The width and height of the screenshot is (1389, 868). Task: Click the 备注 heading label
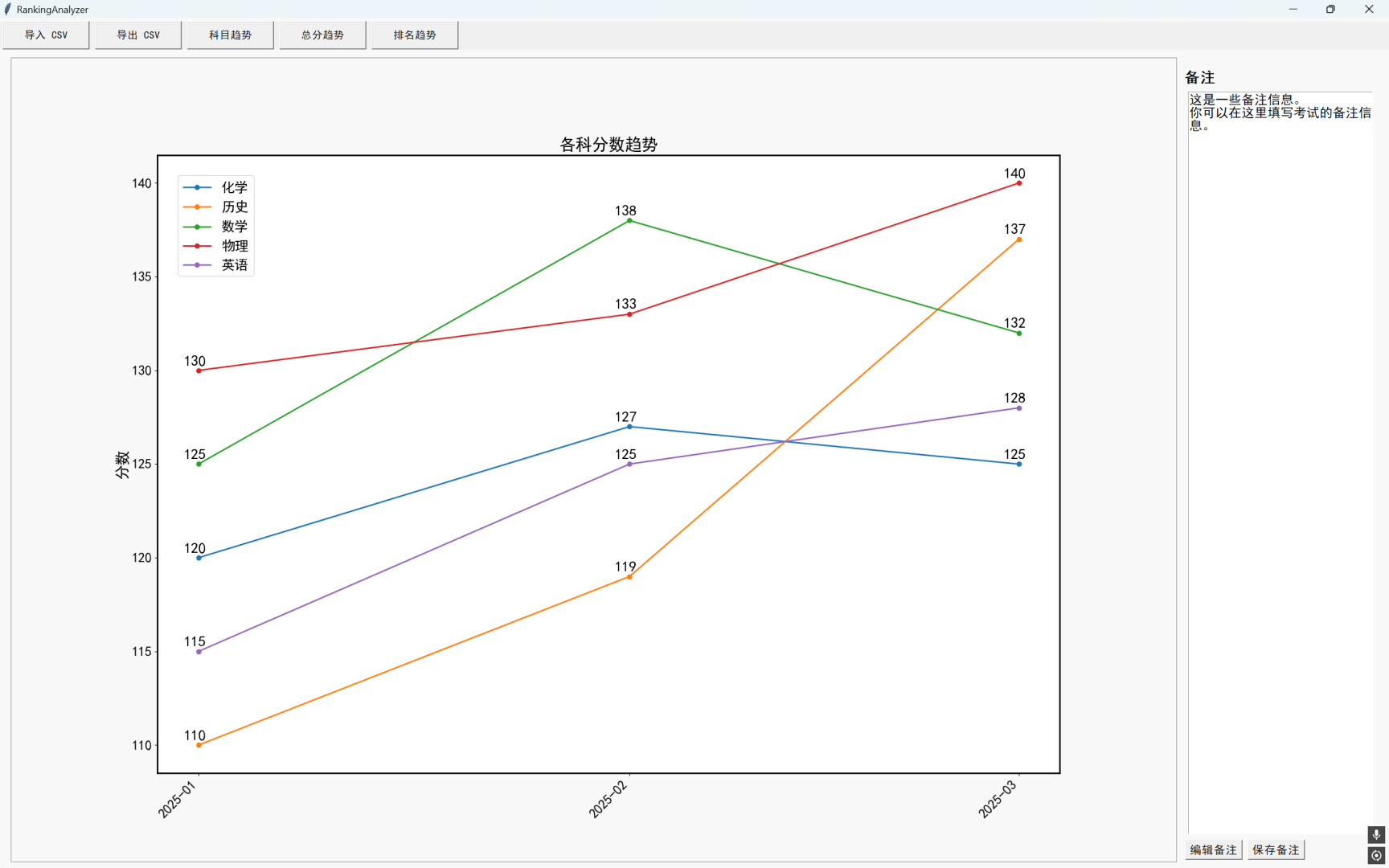tap(1200, 78)
